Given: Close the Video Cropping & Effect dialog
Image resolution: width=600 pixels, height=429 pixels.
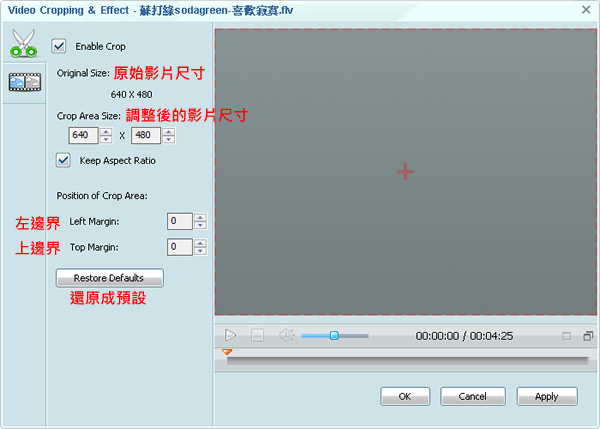Looking at the screenshot, I should 586,10.
